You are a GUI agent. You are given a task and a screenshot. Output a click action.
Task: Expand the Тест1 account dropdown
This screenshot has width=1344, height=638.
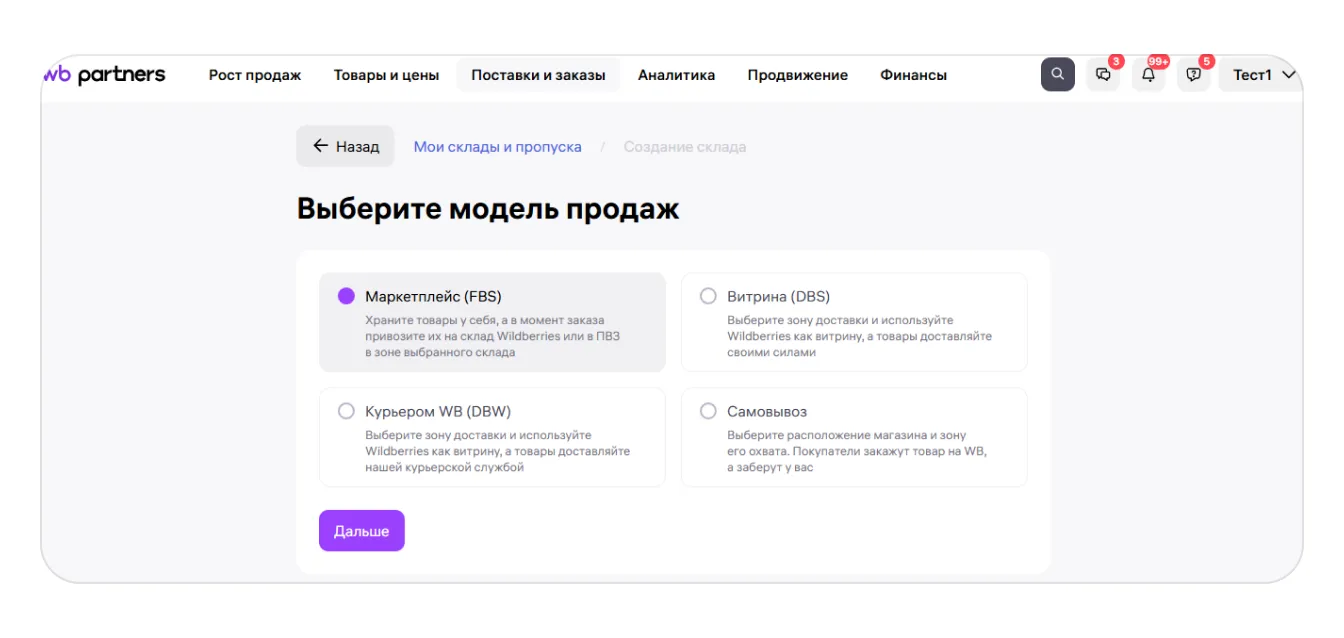click(x=1263, y=75)
